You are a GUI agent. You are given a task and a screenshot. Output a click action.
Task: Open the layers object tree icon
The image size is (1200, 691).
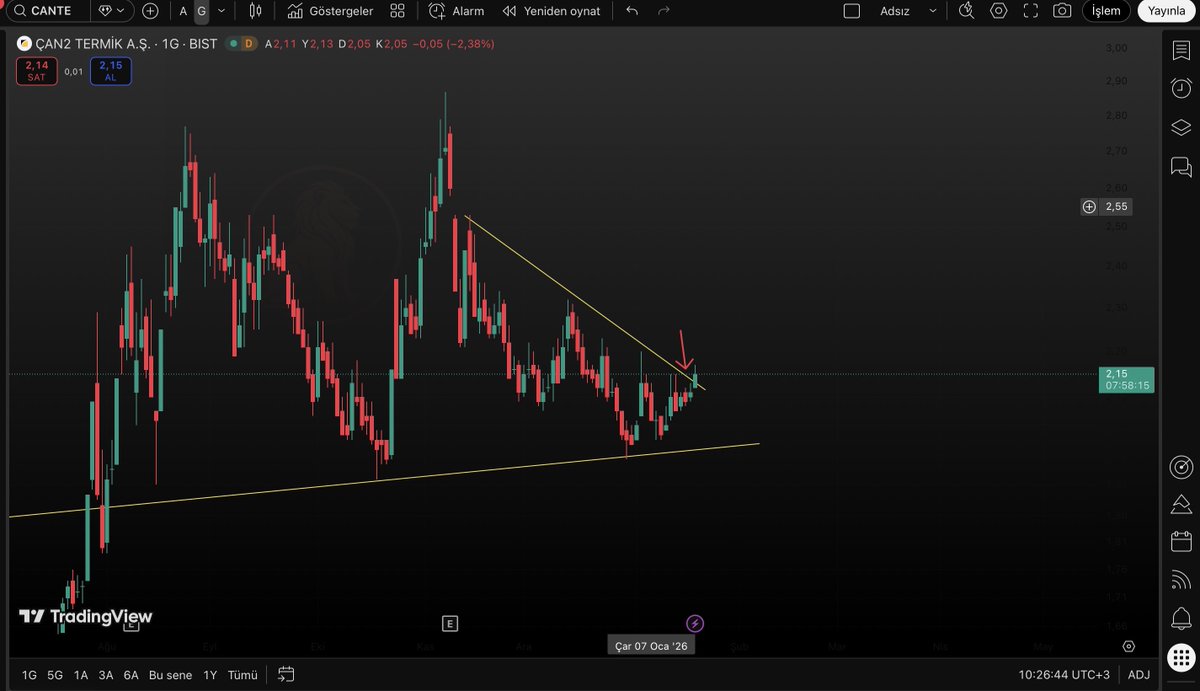[1181, 127]
